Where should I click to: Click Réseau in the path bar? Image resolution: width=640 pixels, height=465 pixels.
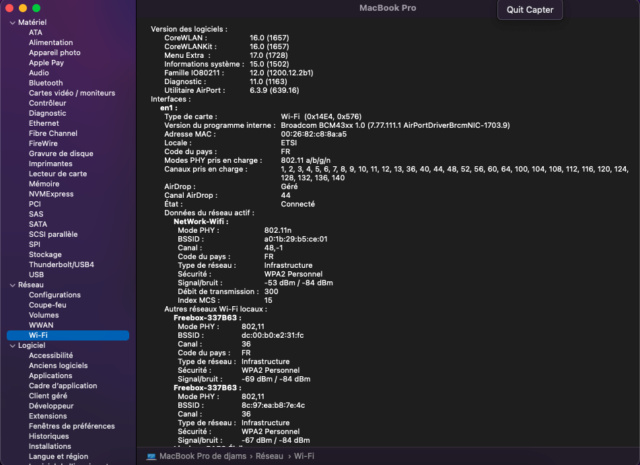pyautogui.click(x=269, y=456)
